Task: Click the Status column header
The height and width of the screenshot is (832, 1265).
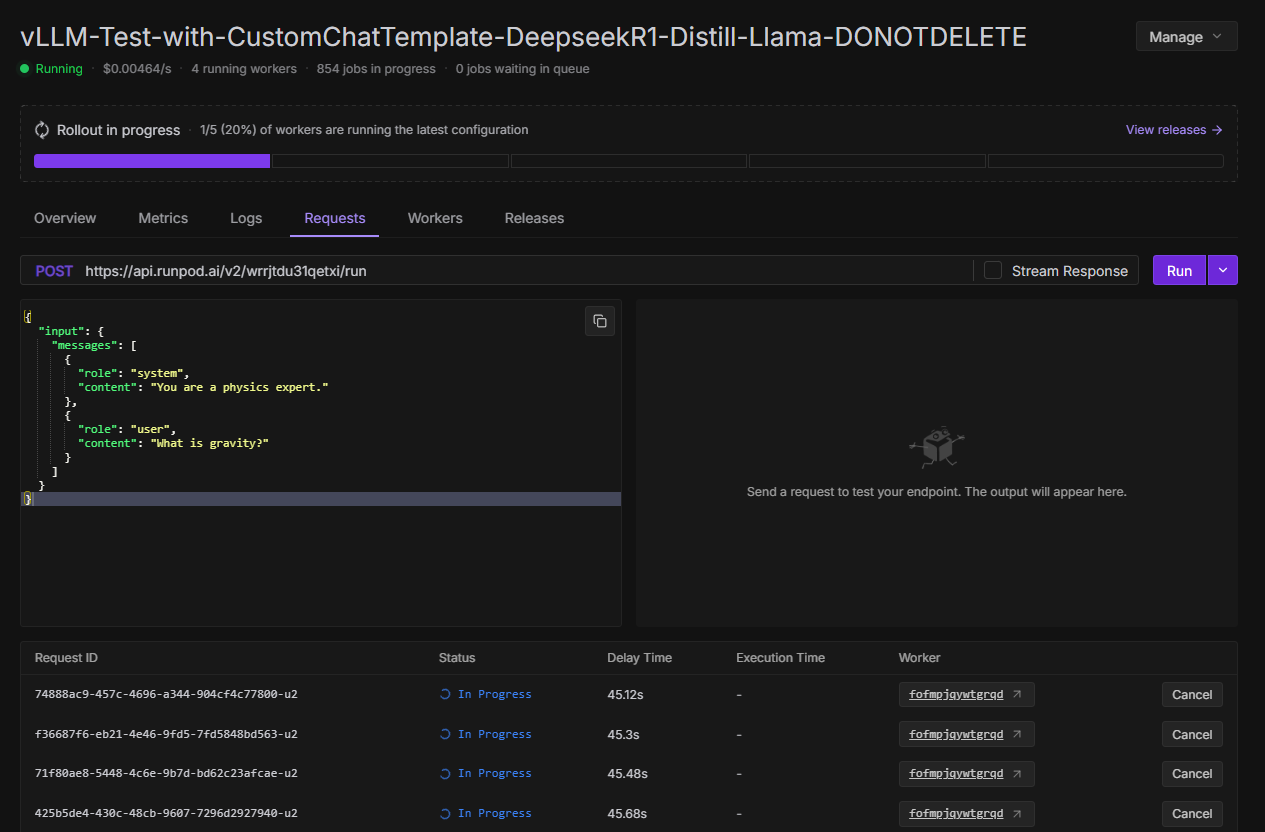Action: point(457,658)
